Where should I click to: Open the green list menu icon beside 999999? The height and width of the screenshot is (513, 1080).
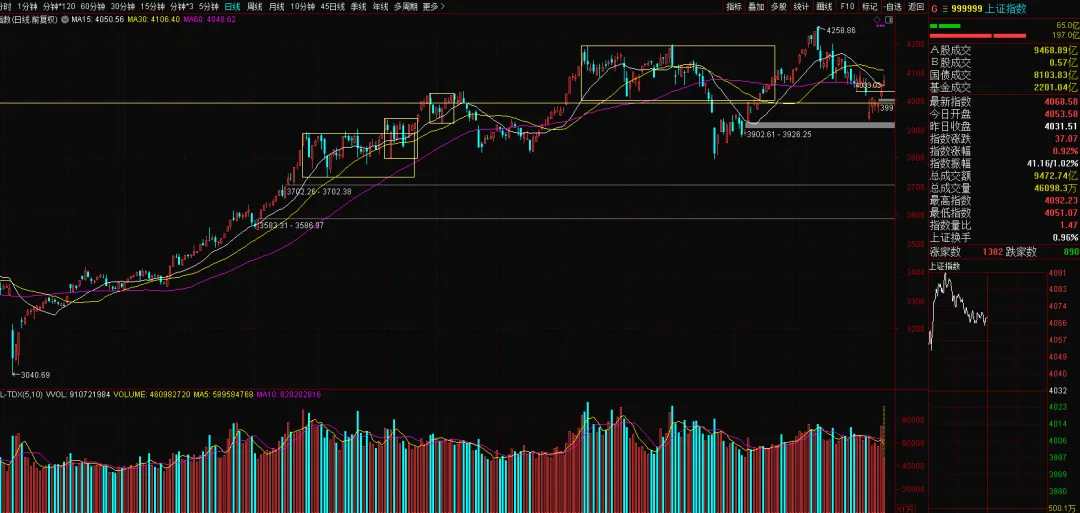pyautogui.click(x=946, y=9)
